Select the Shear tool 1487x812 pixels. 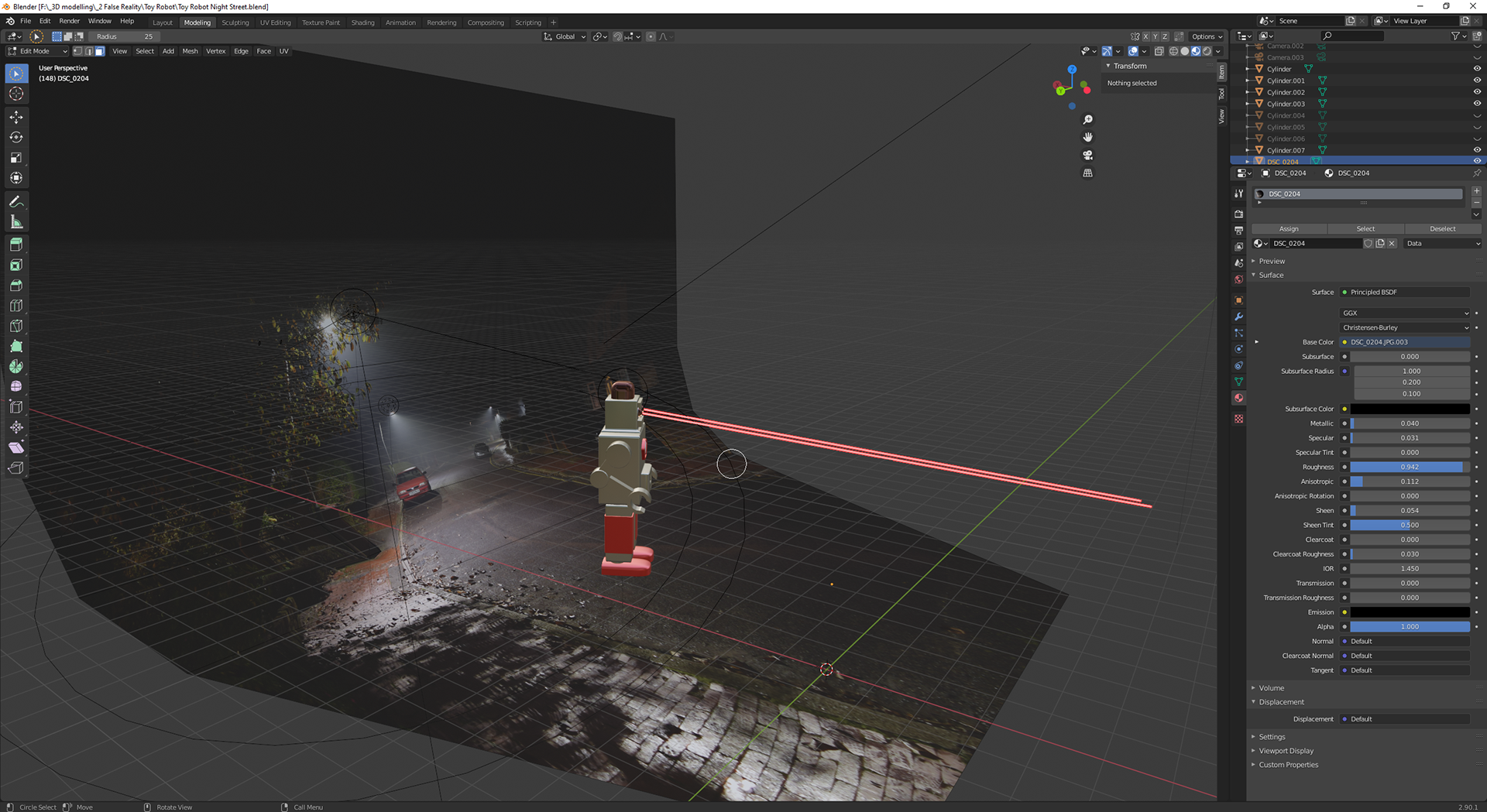coord(16,447)
